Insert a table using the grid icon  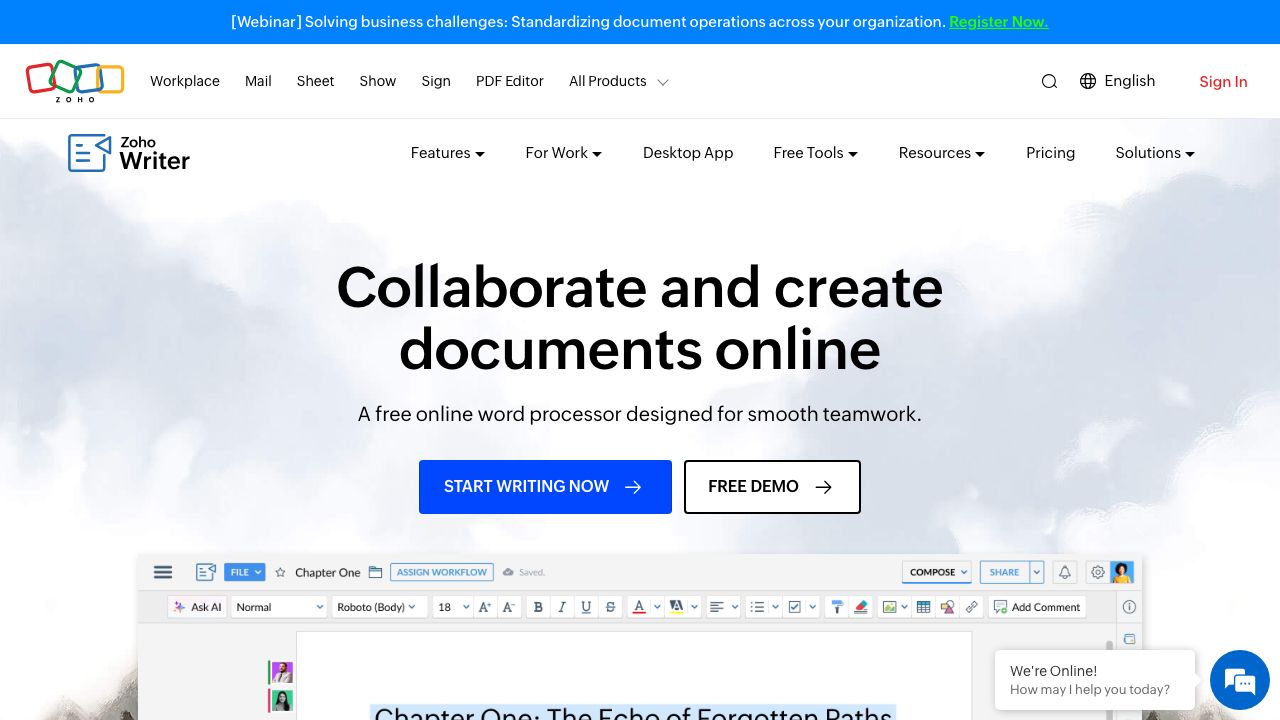(923, 607)
